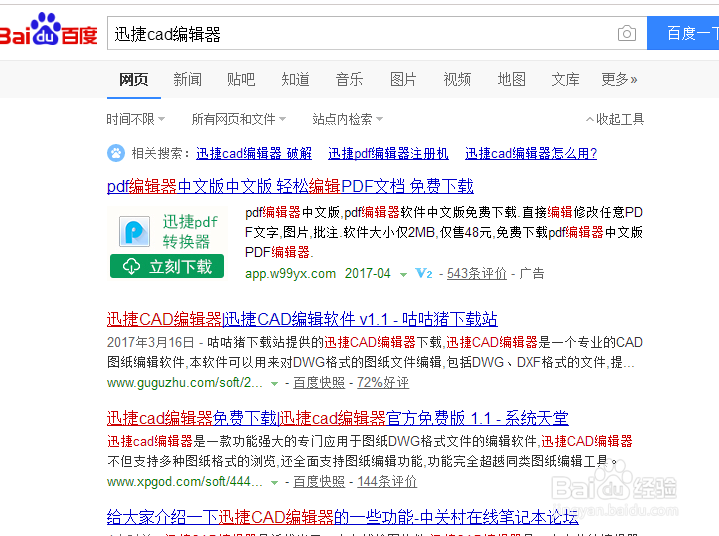Open the 144条评价 link

coord(387,481)
